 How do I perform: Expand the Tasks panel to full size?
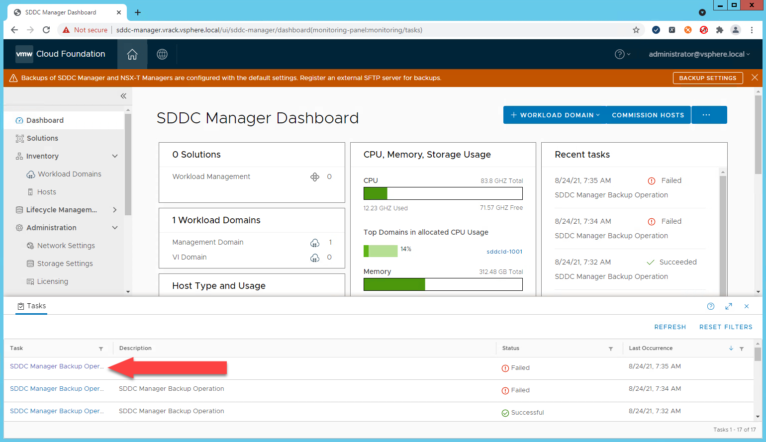[x=728, y=306]
